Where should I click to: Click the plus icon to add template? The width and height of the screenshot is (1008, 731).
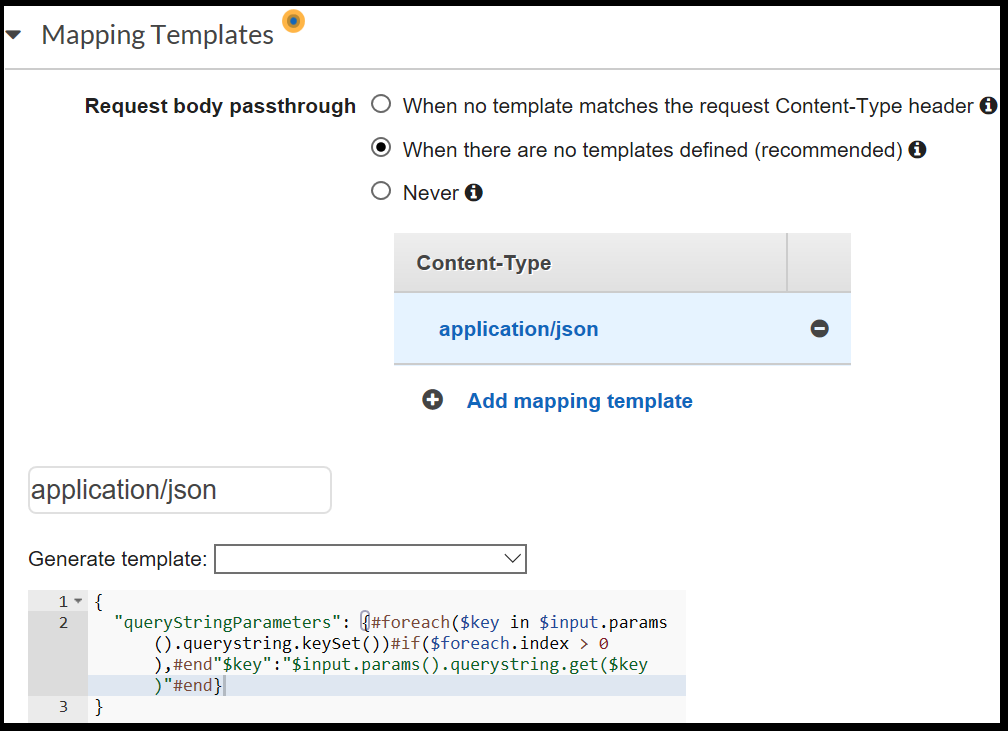pos(432,401)
